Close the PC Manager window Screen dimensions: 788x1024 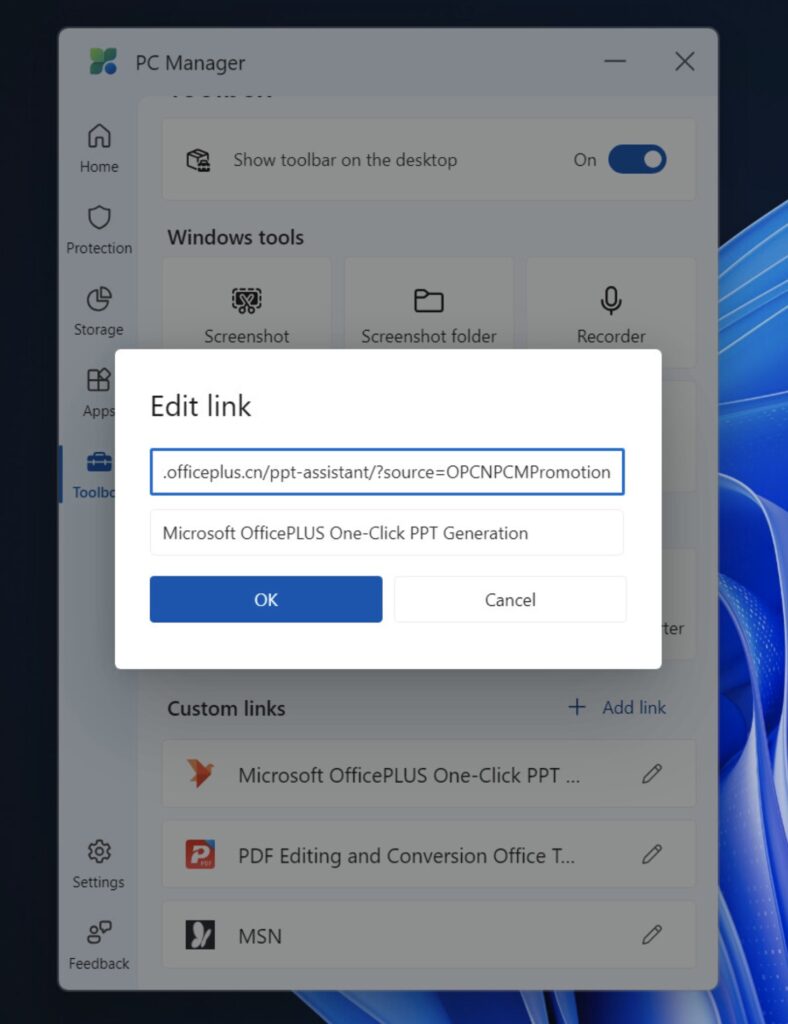[x=684, y=61]
